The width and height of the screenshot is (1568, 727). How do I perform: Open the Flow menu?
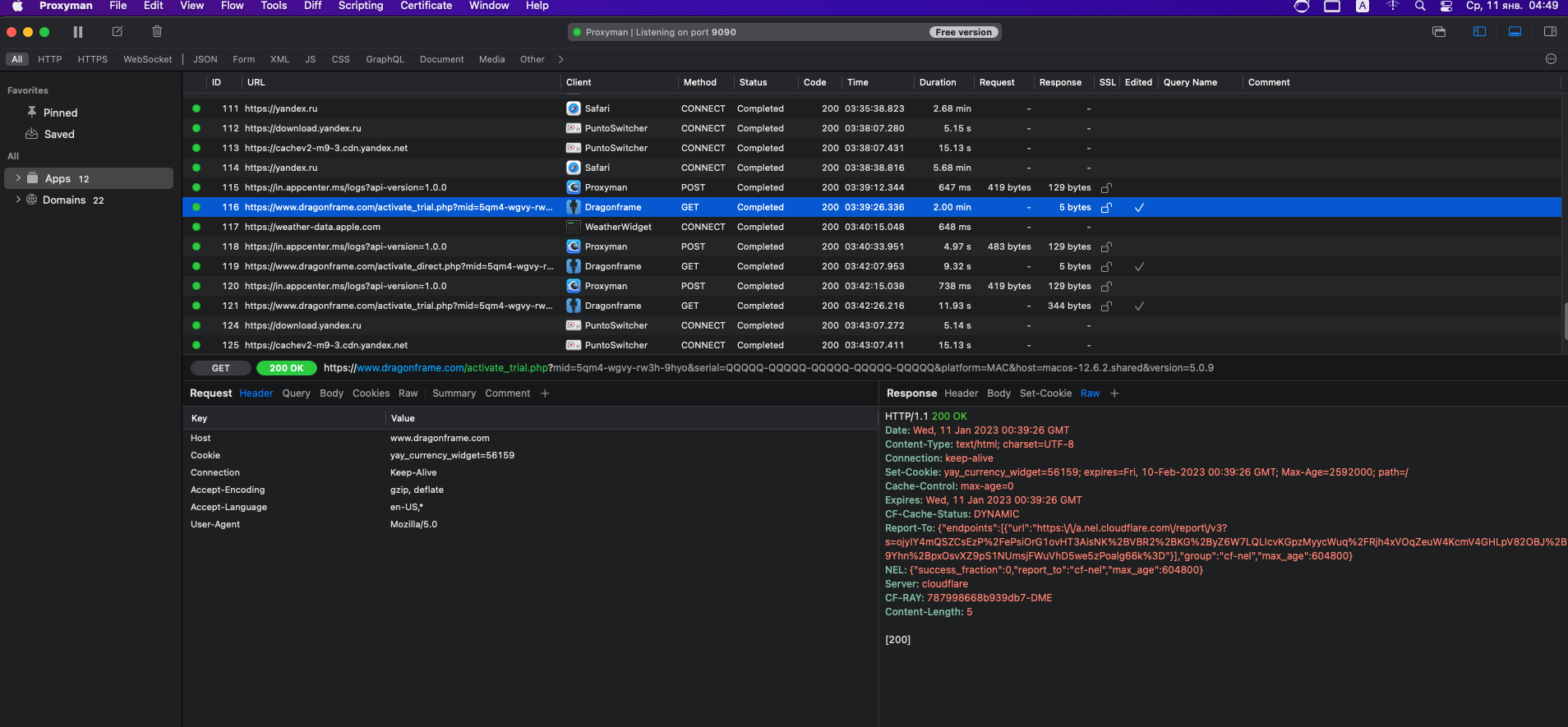pyautogui.click(x=233, y=6)
